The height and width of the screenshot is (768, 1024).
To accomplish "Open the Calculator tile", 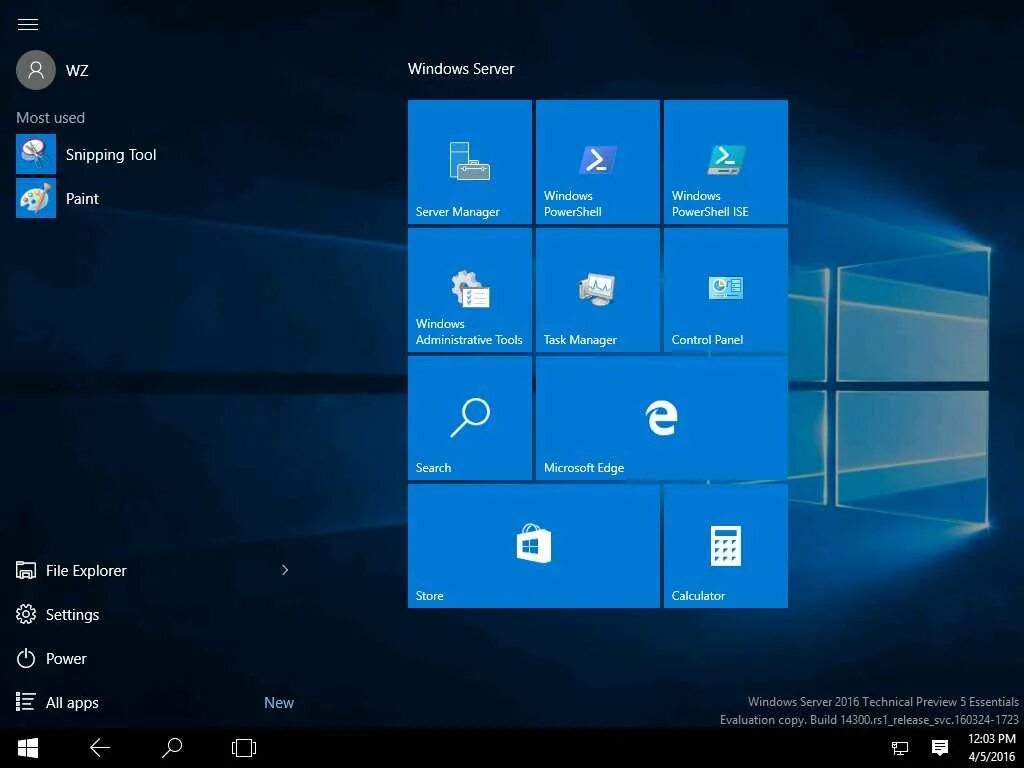I will coord(726,546).
